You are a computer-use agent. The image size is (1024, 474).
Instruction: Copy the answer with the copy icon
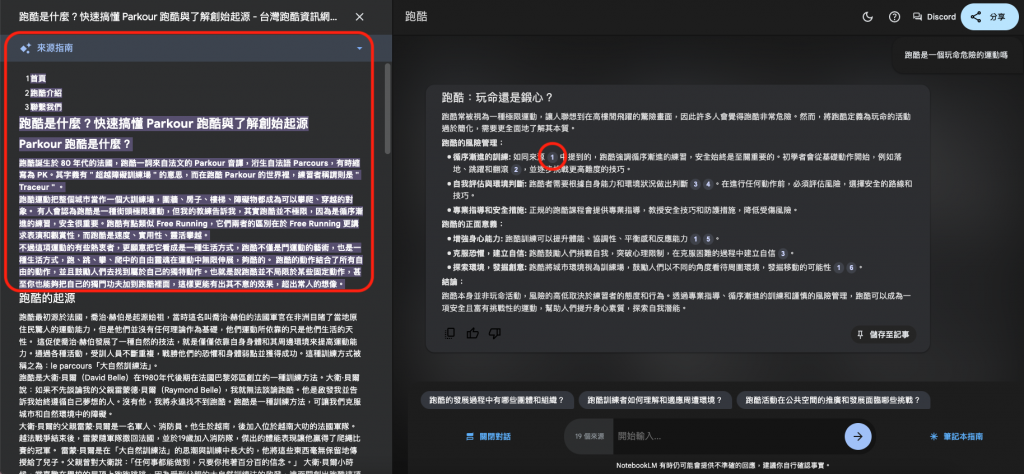tap(450, 334)
